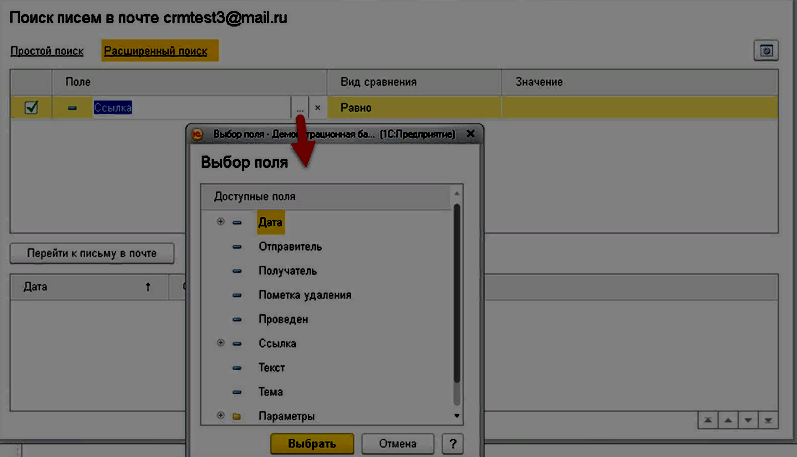
Task: Click the Отмена button
Action: (x=397, y=443)
